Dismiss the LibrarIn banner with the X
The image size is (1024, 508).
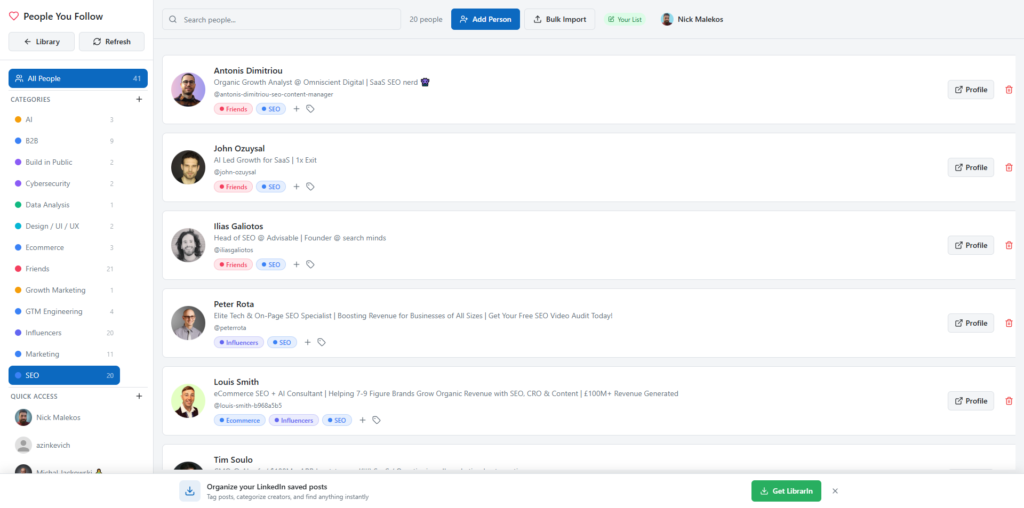[x=835, y=491]
